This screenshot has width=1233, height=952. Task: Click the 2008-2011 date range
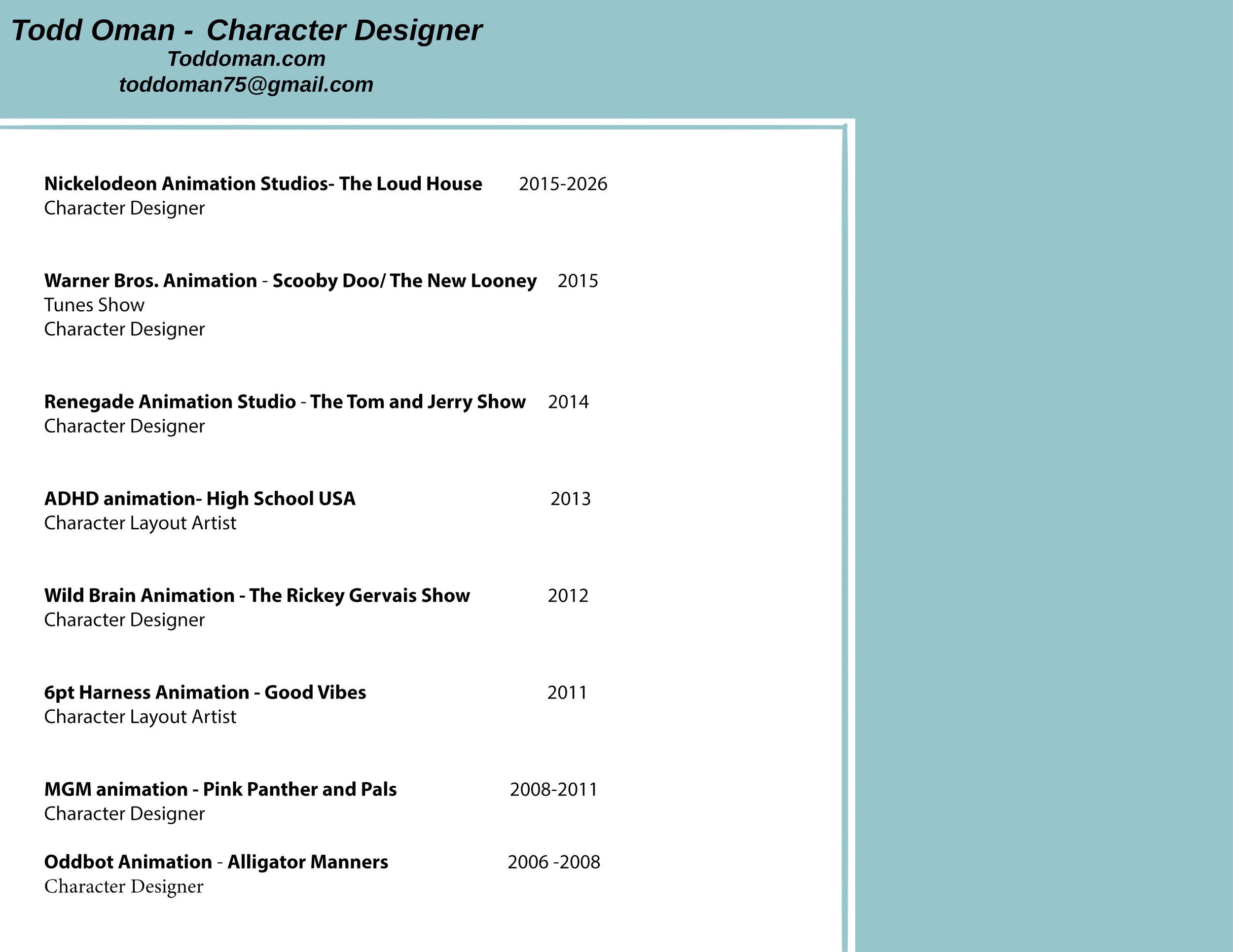553,789
